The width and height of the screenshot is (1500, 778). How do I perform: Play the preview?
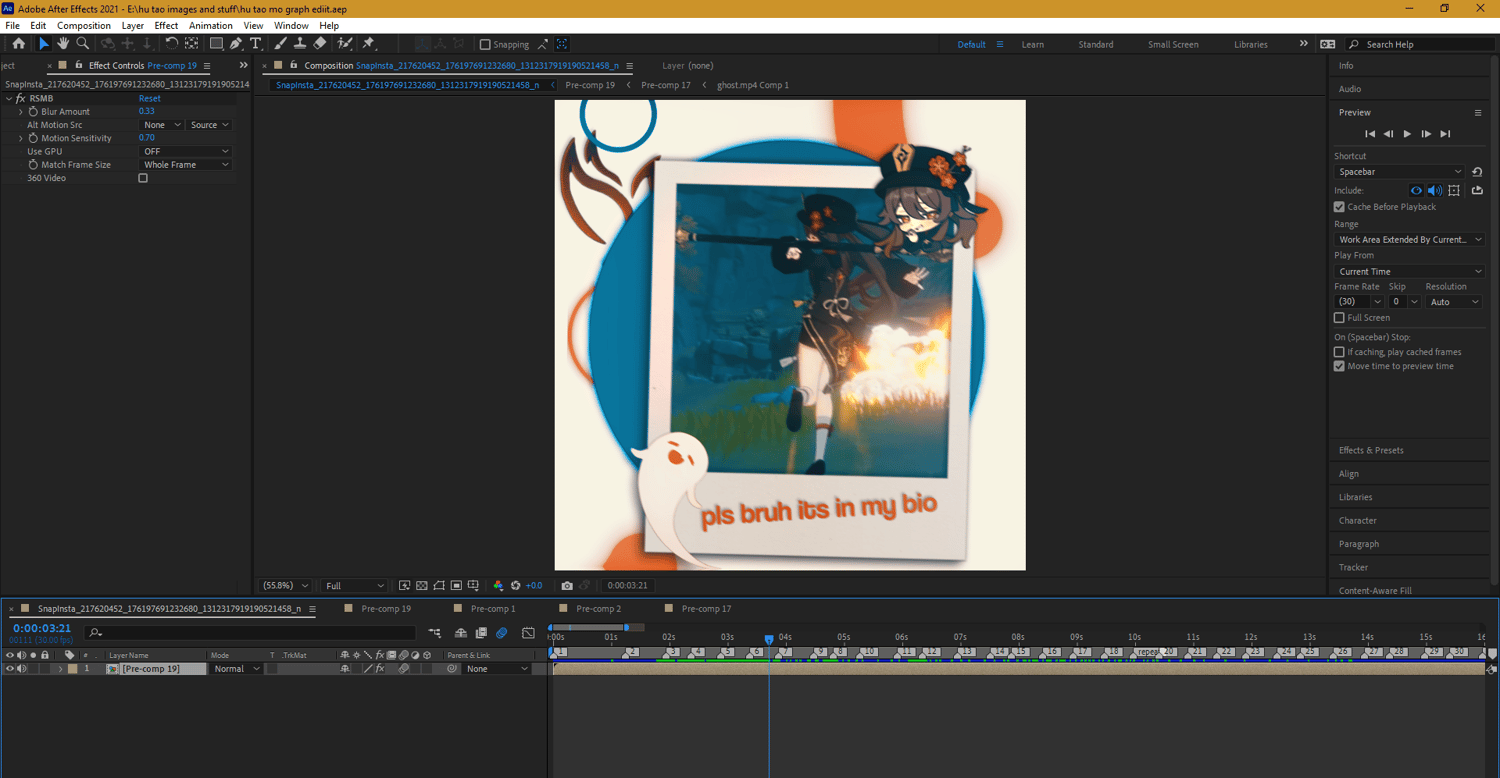(x=1407, y=134)
